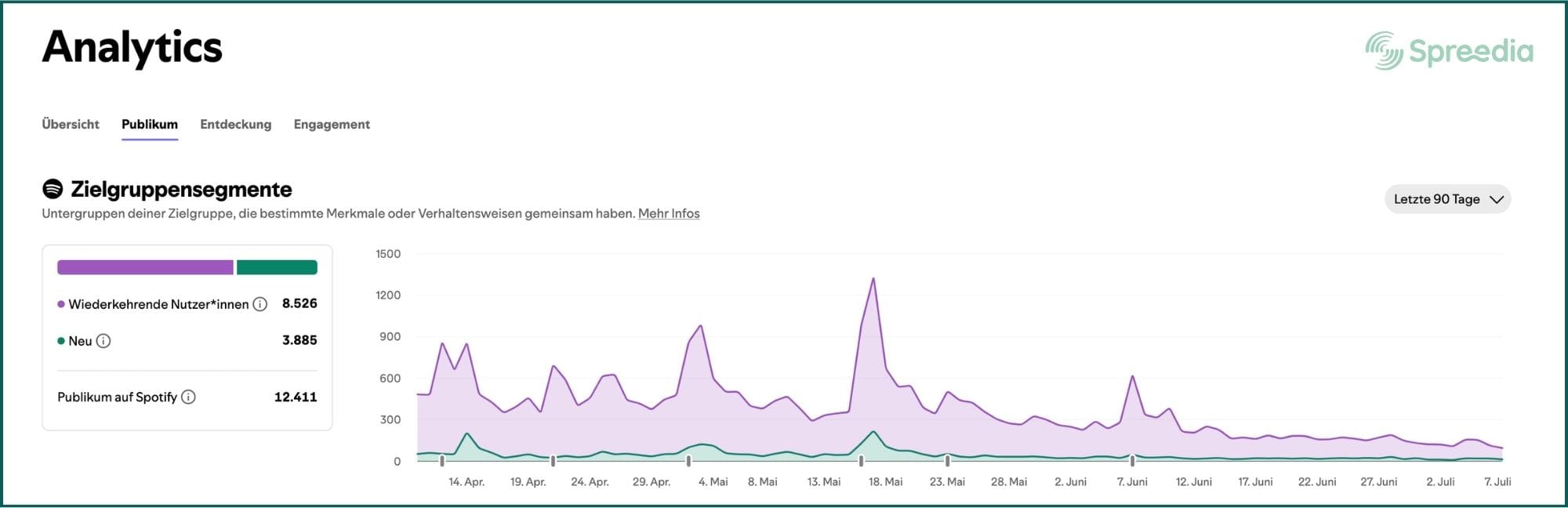This screenshot has height=508, width=1568.
Task: Click the Zielgruppensegmente heading
Action: point(181,189)
